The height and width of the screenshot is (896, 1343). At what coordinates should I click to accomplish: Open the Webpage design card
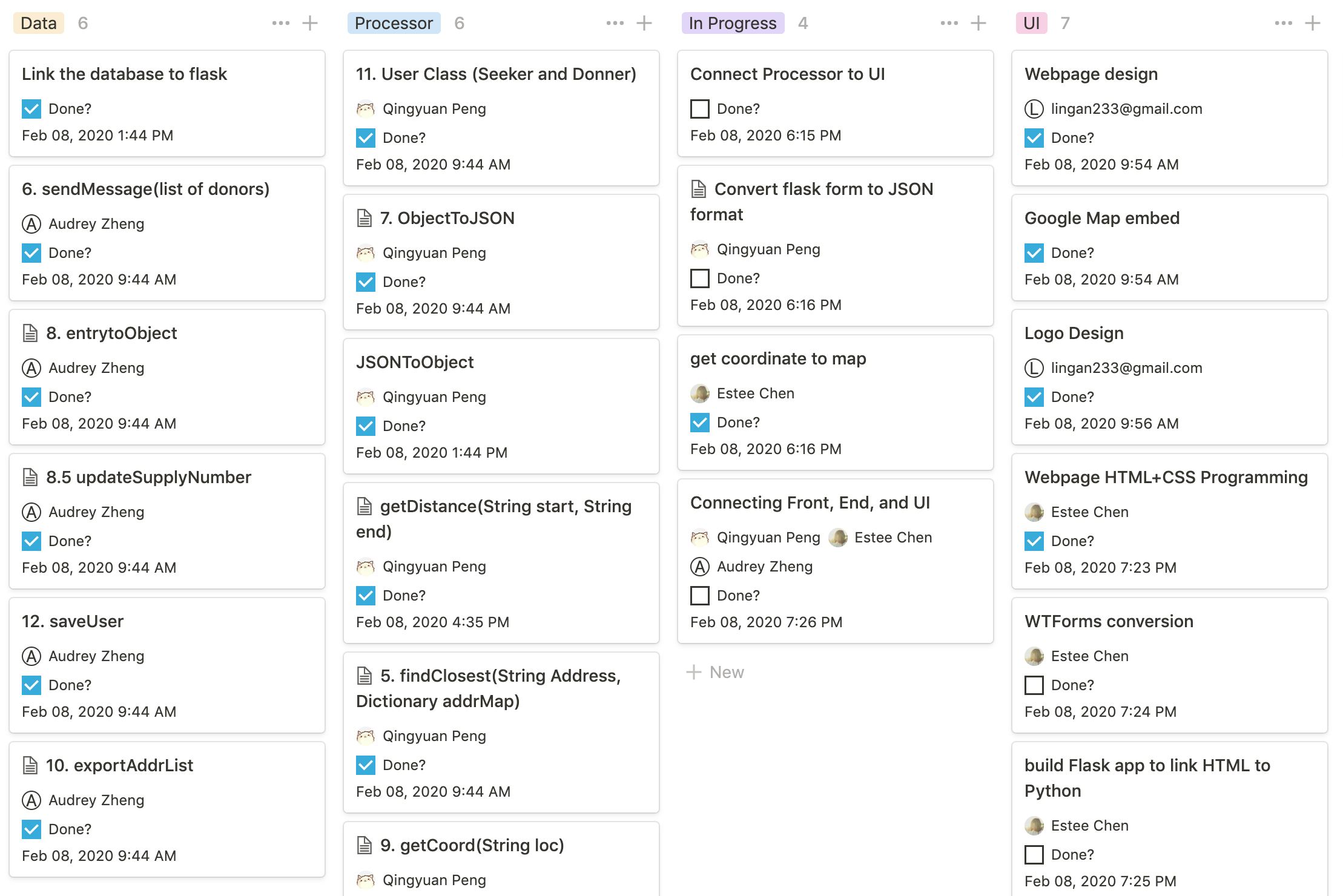click(x=1091, y=74)
